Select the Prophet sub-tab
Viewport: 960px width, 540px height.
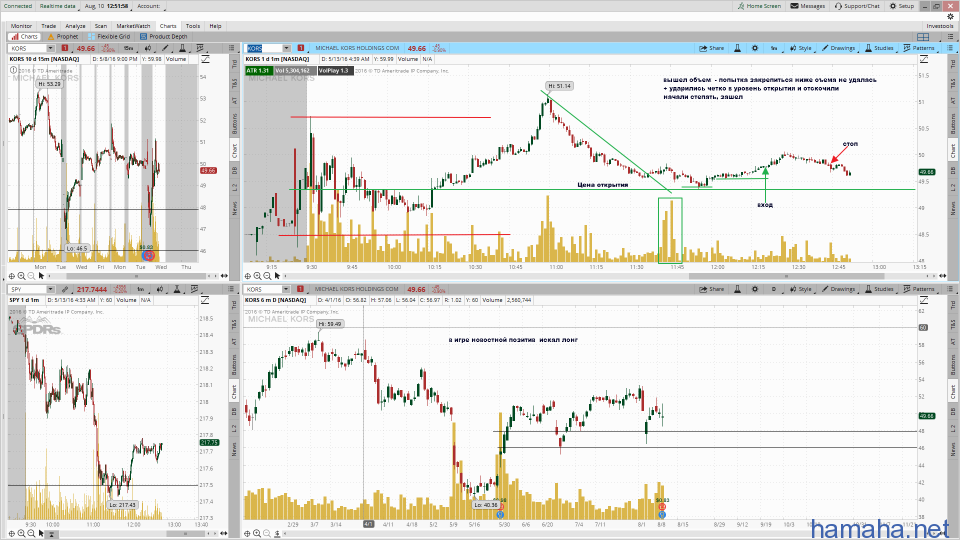[x=63, y=37]
